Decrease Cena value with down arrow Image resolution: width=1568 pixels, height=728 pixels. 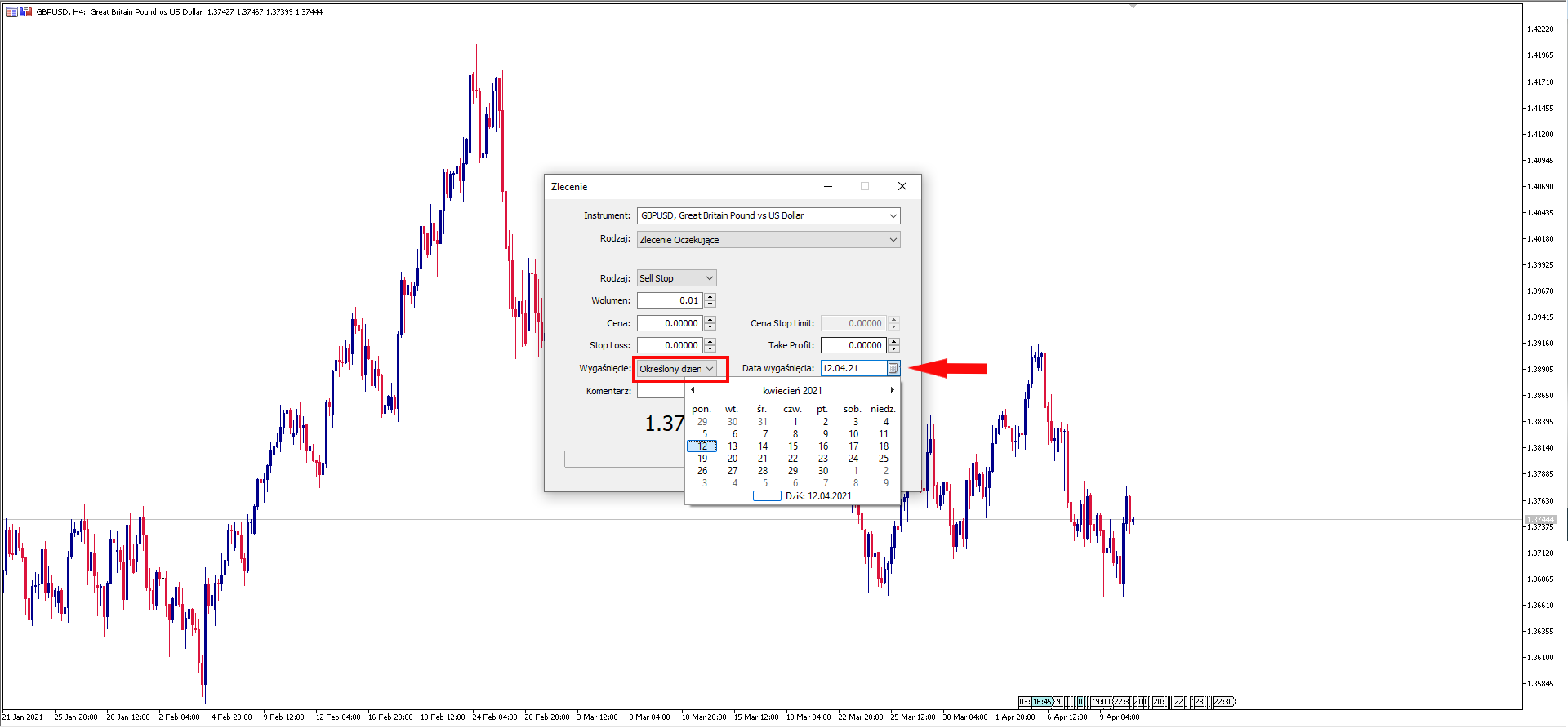710,327
